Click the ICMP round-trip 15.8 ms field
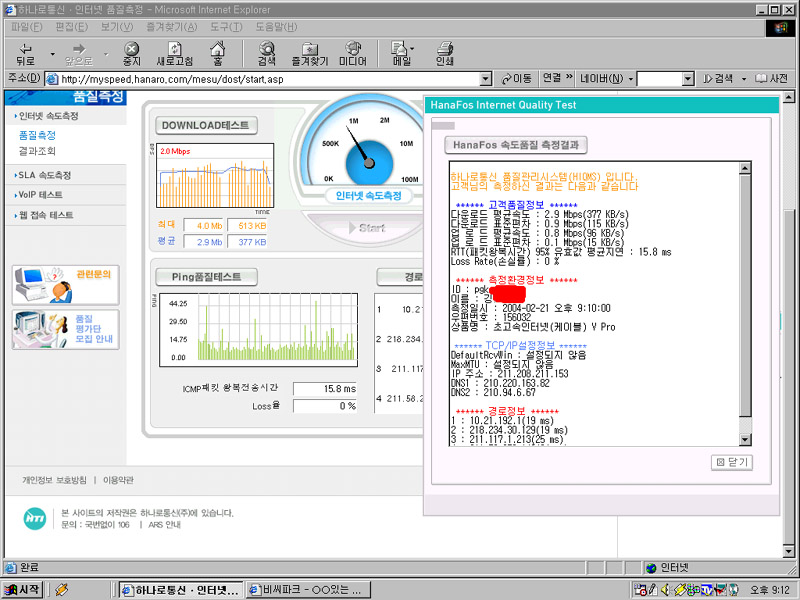Viewport: 800px width, 600px height. tap(324, 389)
